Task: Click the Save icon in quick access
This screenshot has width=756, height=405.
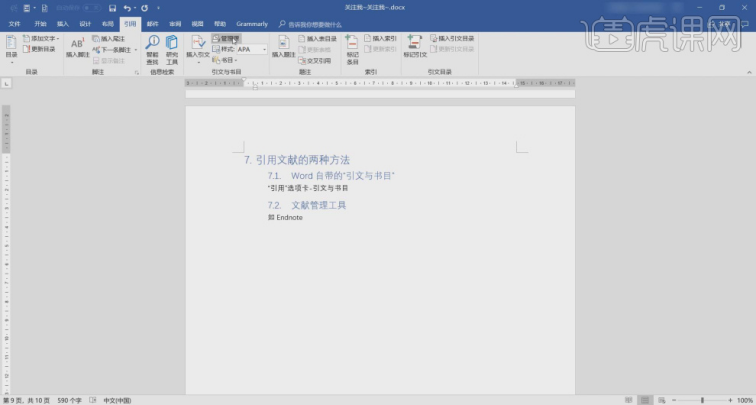Action: pos(112,8)
